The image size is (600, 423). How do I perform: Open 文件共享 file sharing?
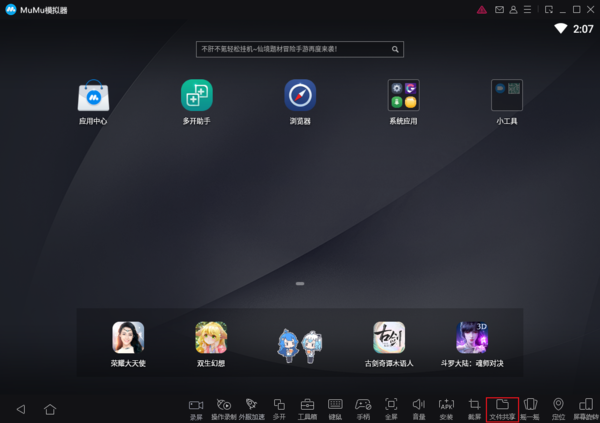(x=502, y=409)
